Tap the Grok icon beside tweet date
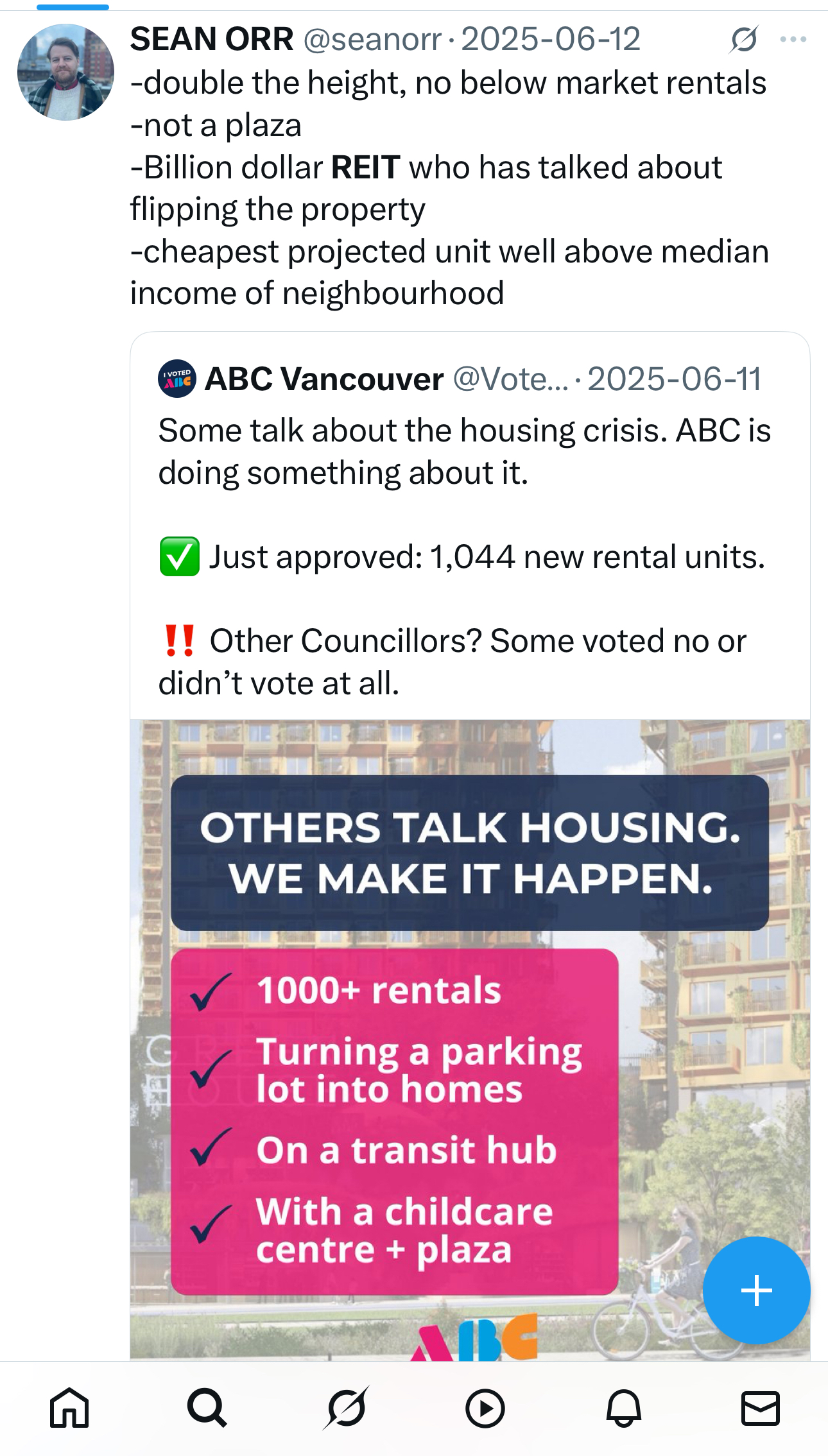This screenshot has width=828, height=1456. tap(744, 40)
